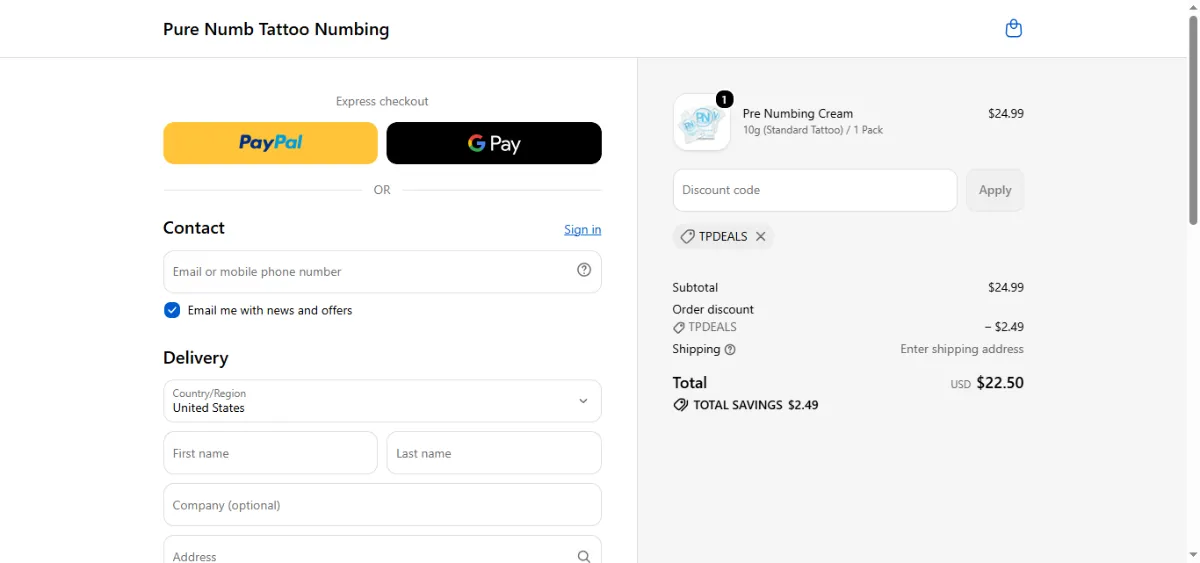Click the address search magnifier icon
The width and height of the screenshot is (1200, 563).
584,557
